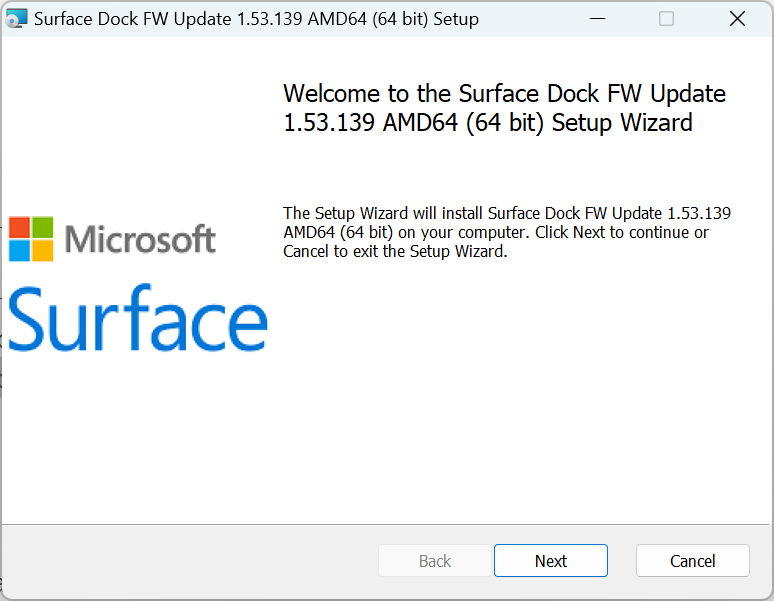Click the "The Setup Wizard will install" paragraph

click(x=506, y=232)
